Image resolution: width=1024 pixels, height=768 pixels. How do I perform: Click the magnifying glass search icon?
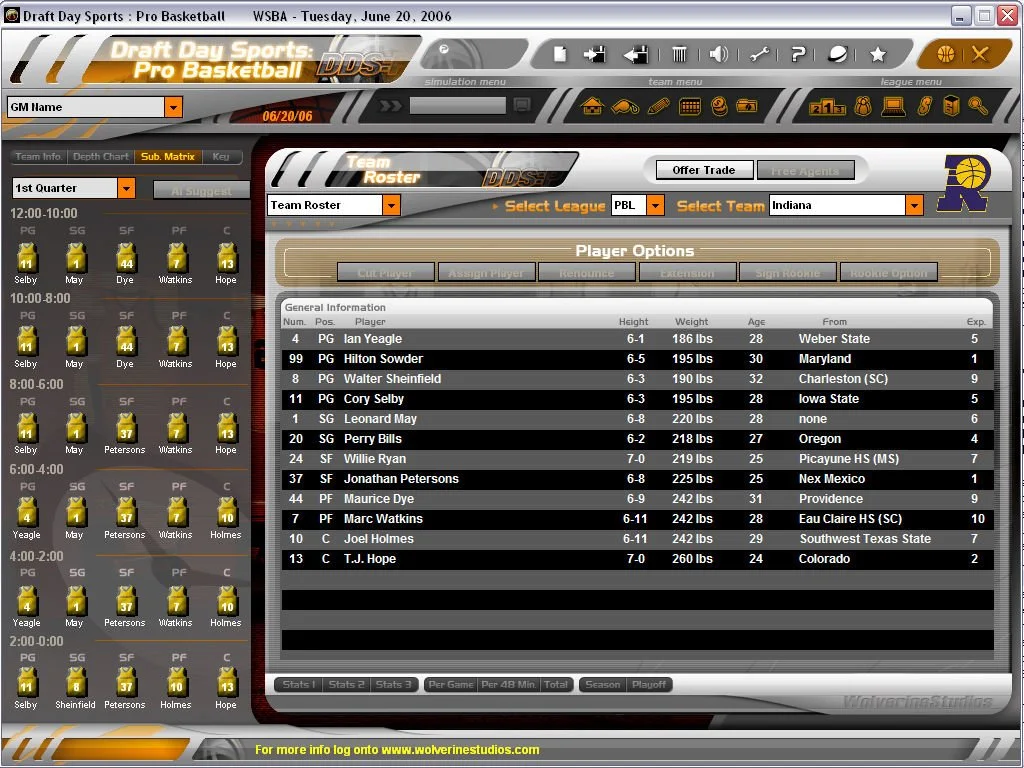coord(977,106)
